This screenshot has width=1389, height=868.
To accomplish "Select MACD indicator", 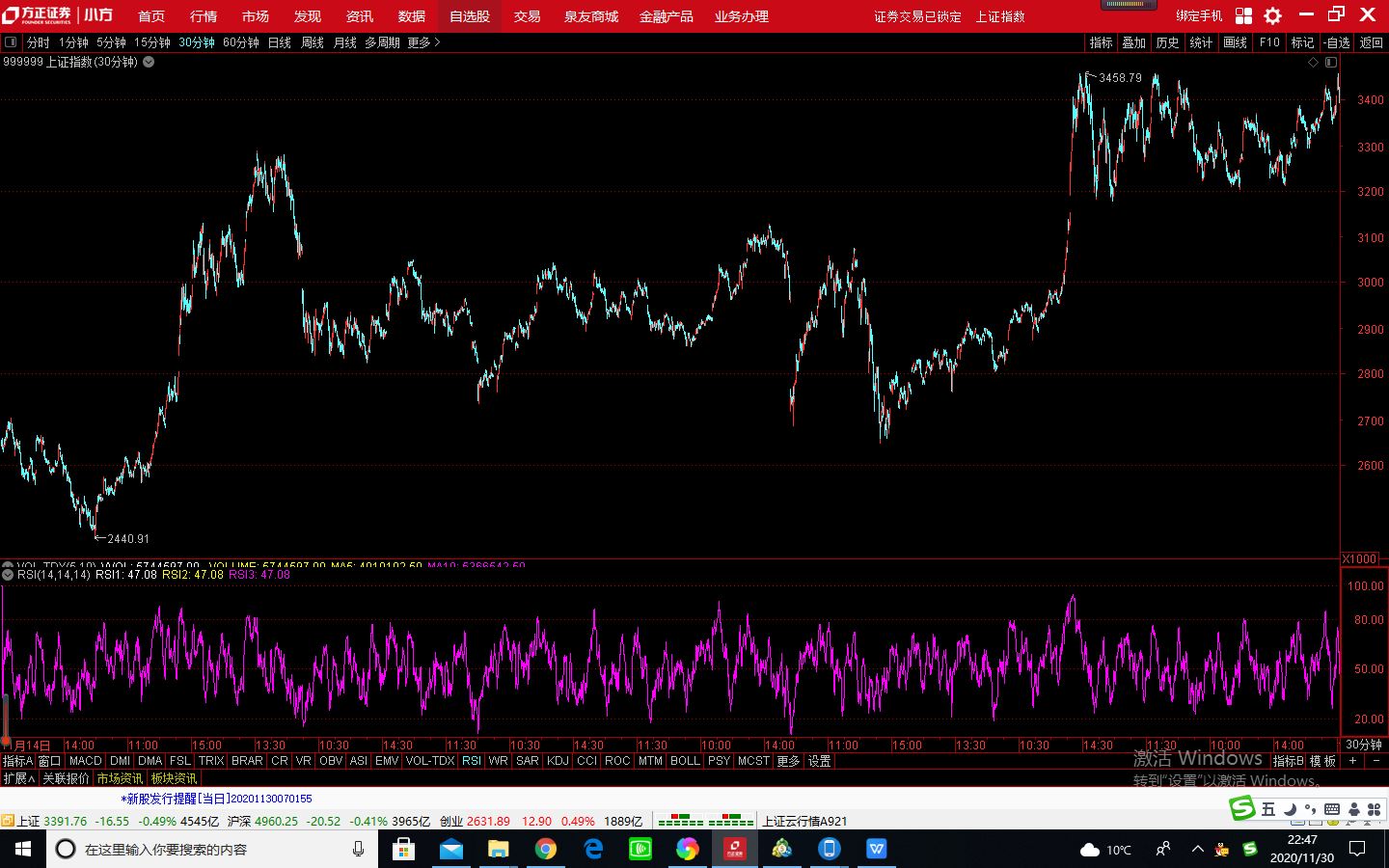I will [86, 761].
